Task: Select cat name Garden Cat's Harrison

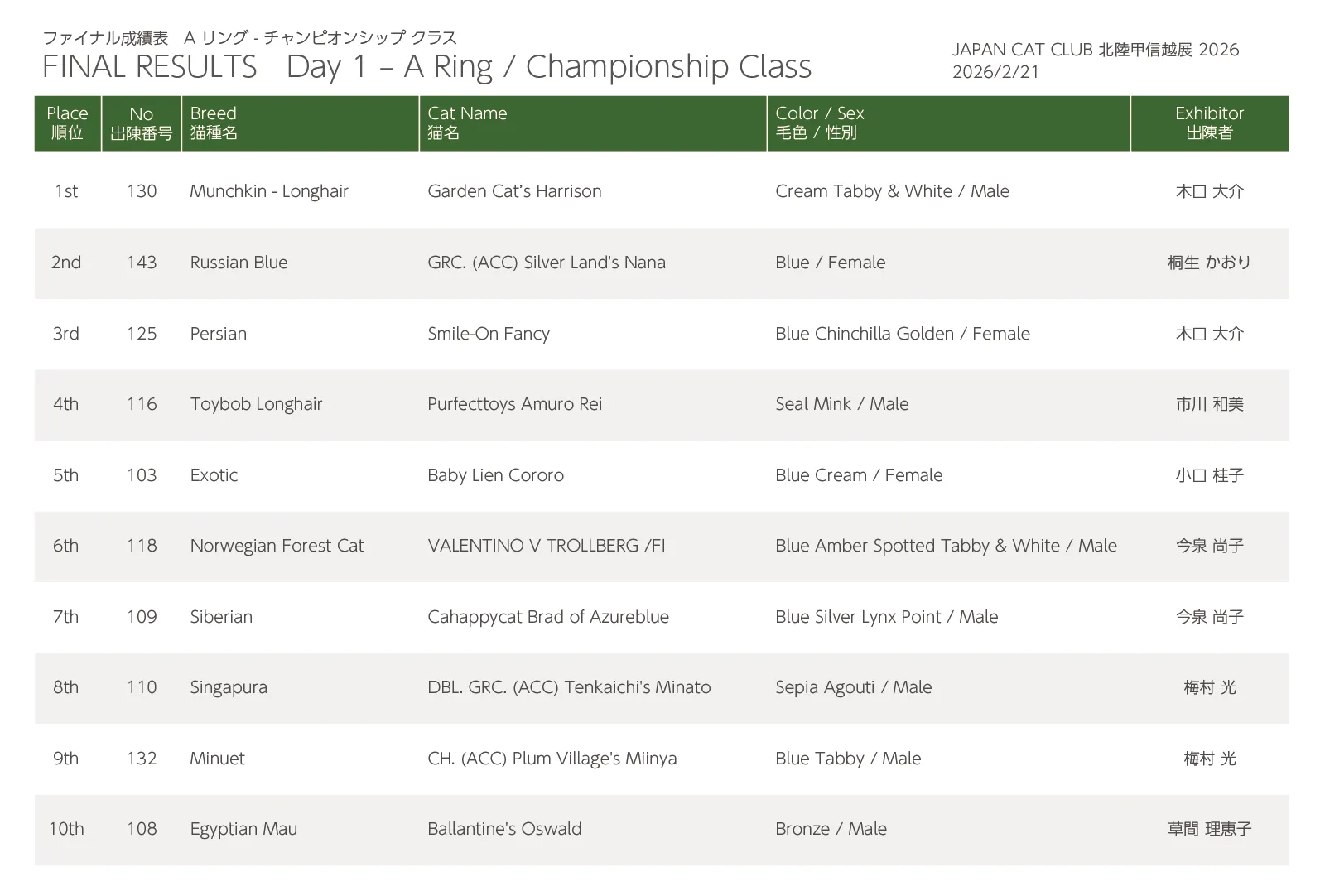Action: click(514, 191)
